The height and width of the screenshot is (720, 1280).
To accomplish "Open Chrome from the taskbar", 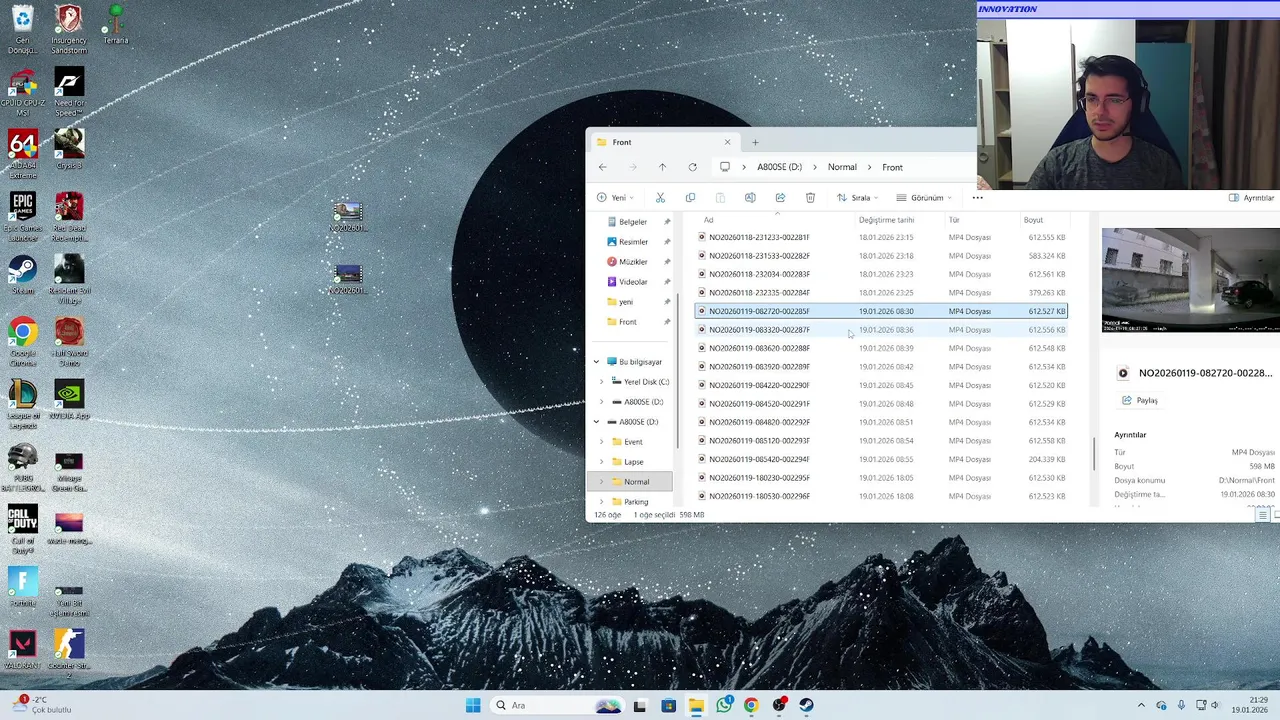I will 751,705.
